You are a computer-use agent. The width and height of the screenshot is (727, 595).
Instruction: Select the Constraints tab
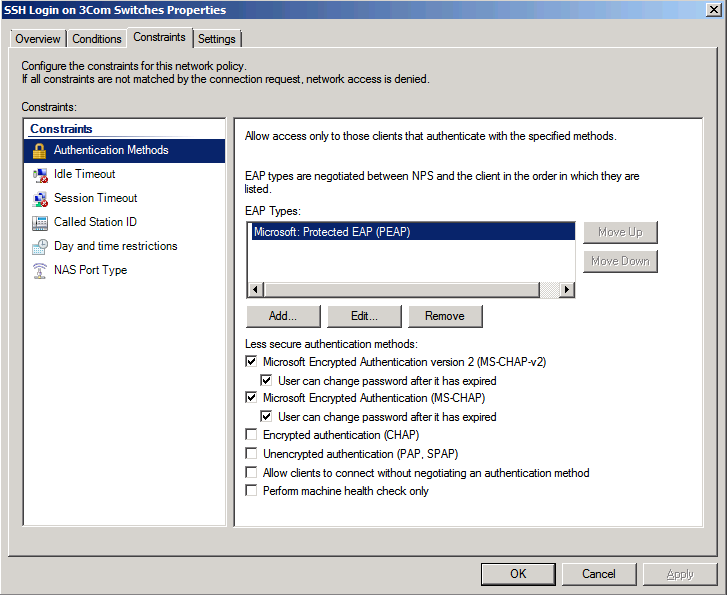click(x=159, y=38)
